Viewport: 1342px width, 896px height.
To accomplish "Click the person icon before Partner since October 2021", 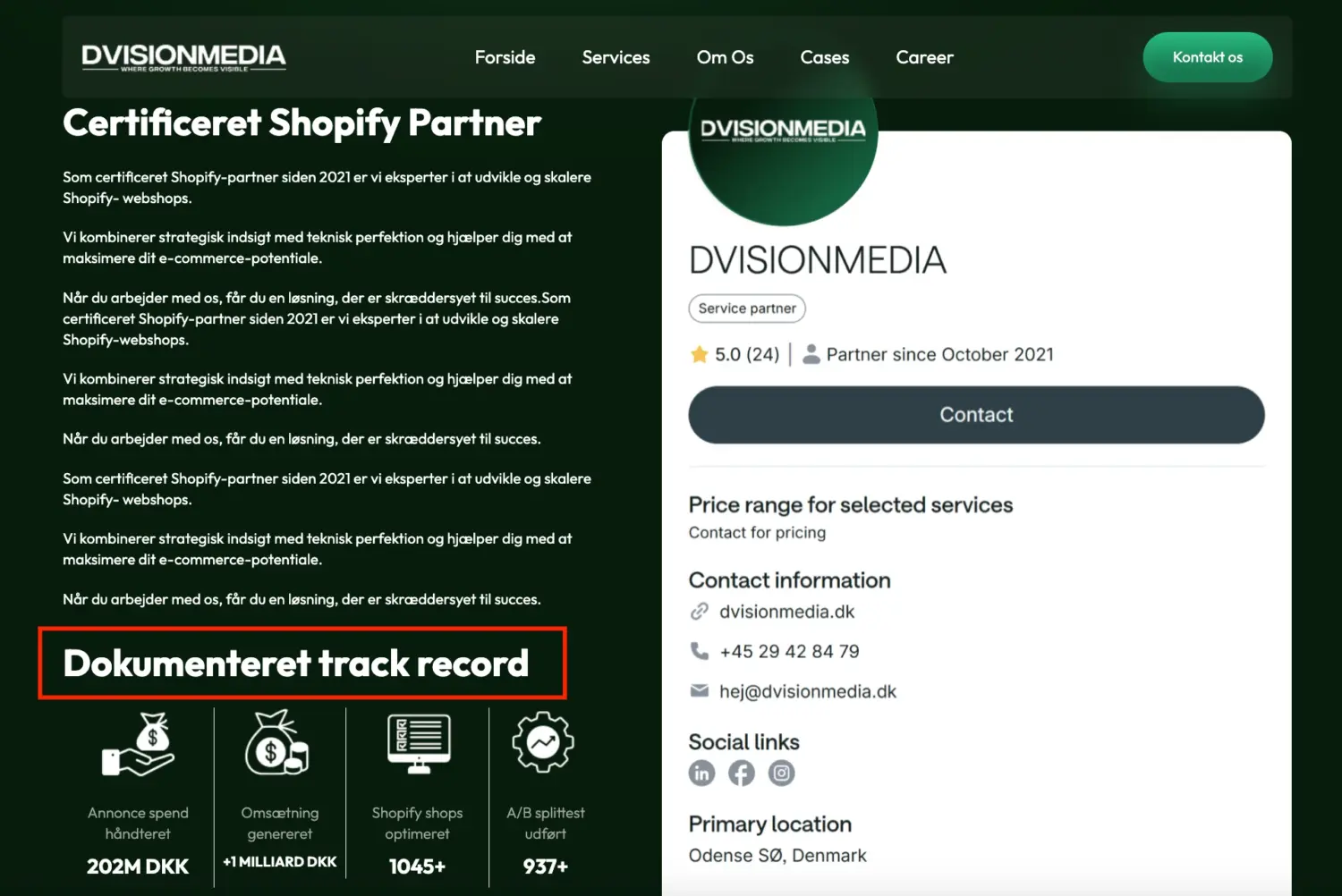I will point(811,354).
